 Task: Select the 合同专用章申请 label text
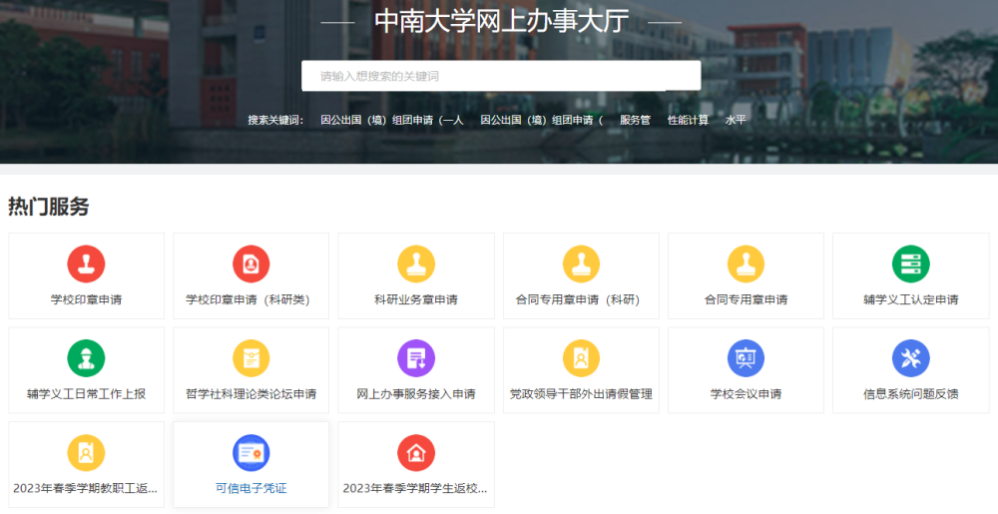(746, 300)
